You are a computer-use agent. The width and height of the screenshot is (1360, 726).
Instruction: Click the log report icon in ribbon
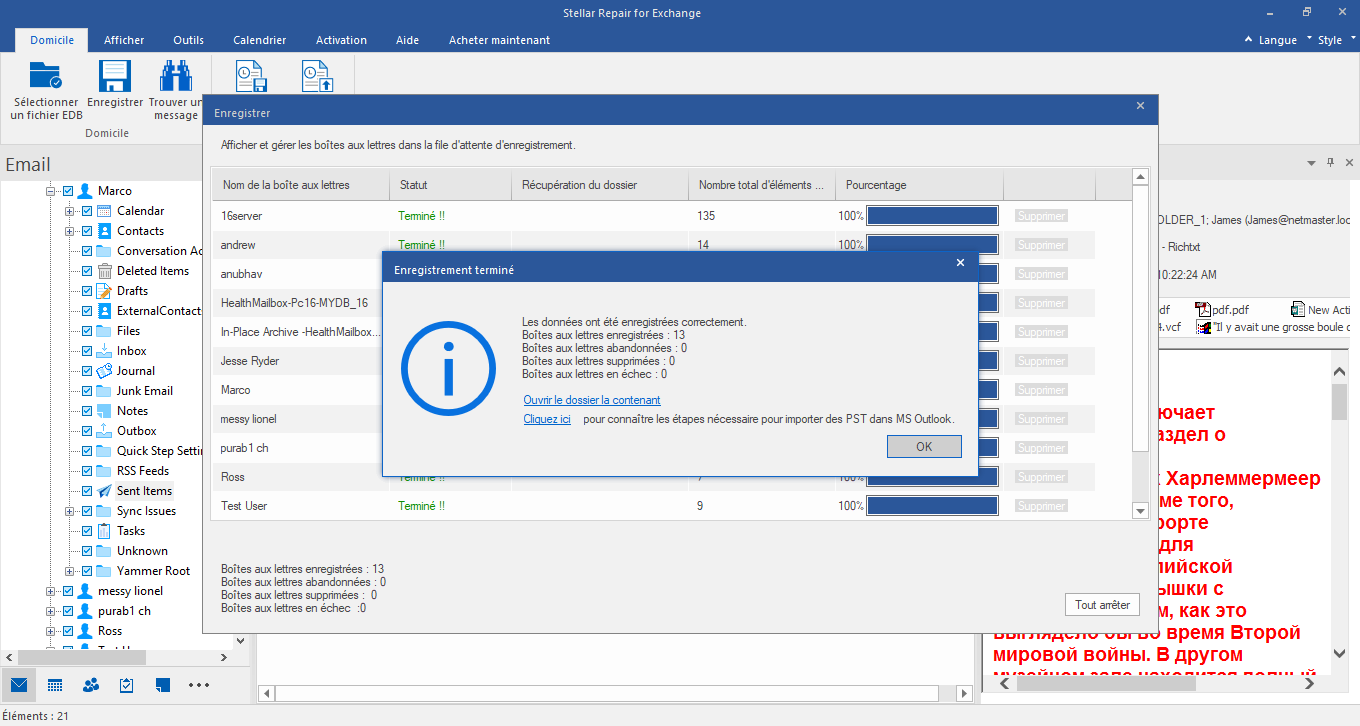(x=249, y=77)
